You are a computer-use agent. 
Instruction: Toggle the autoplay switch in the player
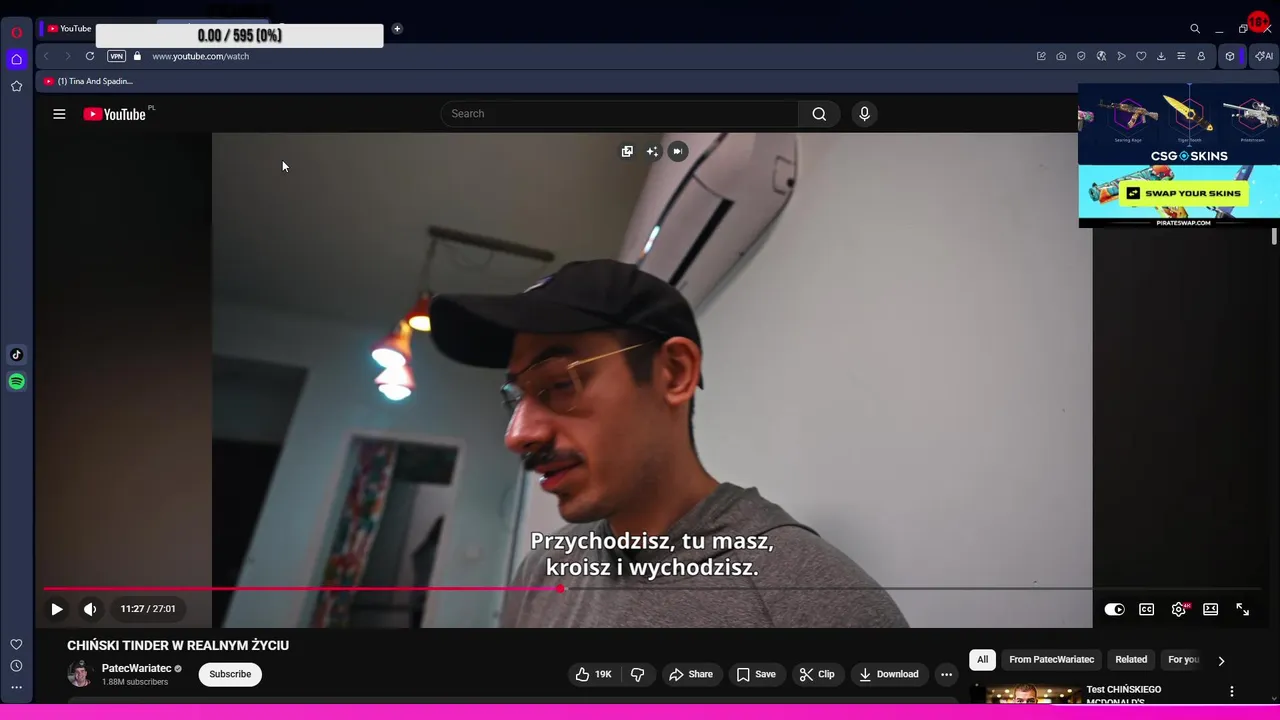[x=1114, y=609]
